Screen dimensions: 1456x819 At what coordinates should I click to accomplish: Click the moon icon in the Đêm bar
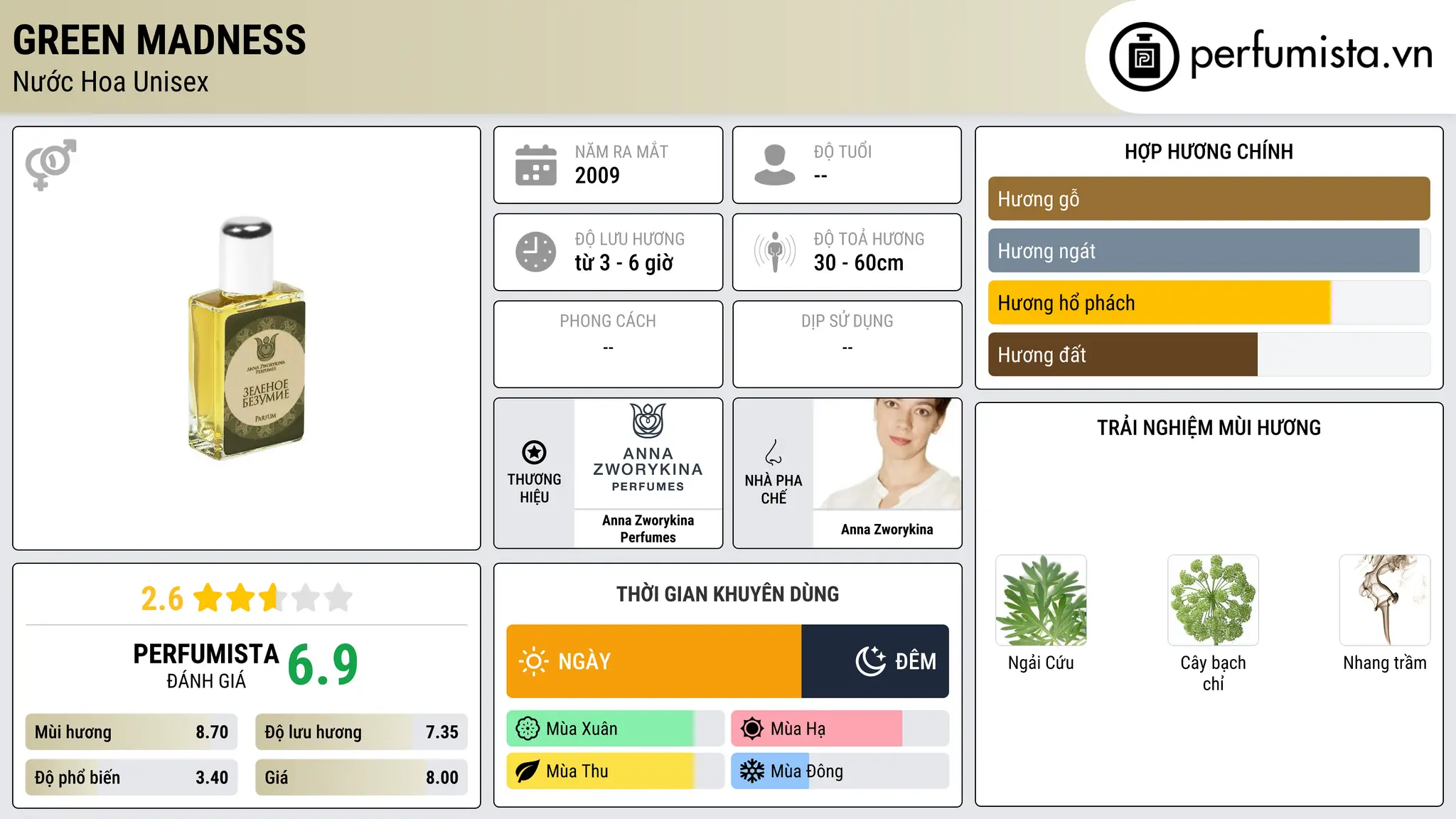pos(870,661)
